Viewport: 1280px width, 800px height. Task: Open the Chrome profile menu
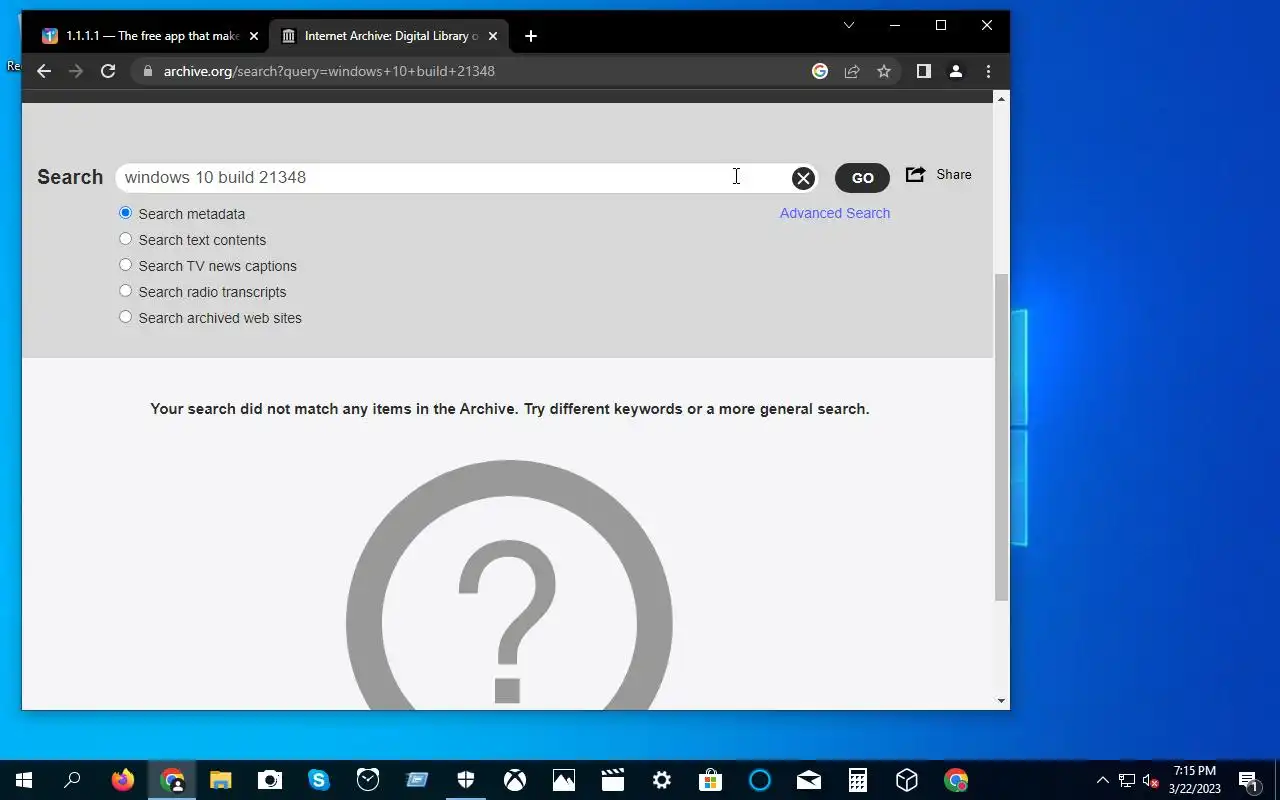(956, 71)
